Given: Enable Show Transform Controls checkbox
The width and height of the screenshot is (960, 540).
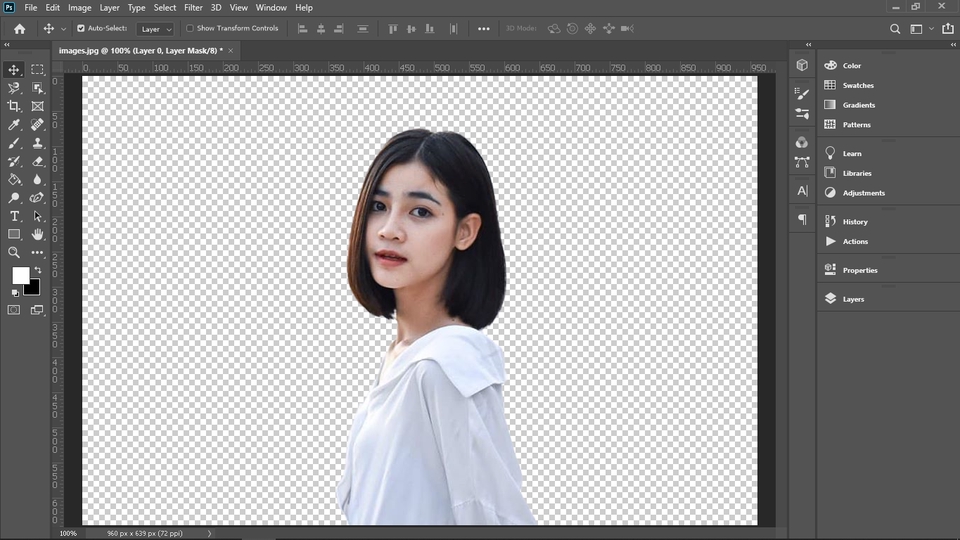Looking at the screenshot, I should pos(190,28).
